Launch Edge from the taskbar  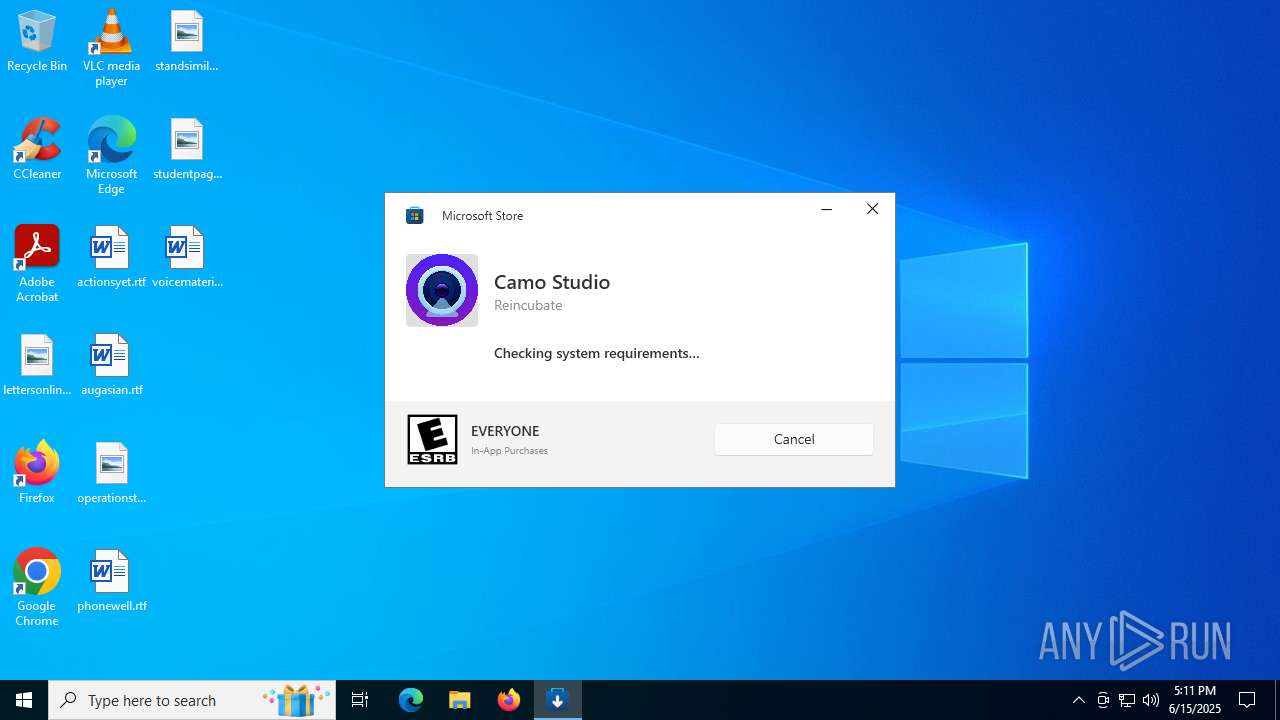point(411,700)
